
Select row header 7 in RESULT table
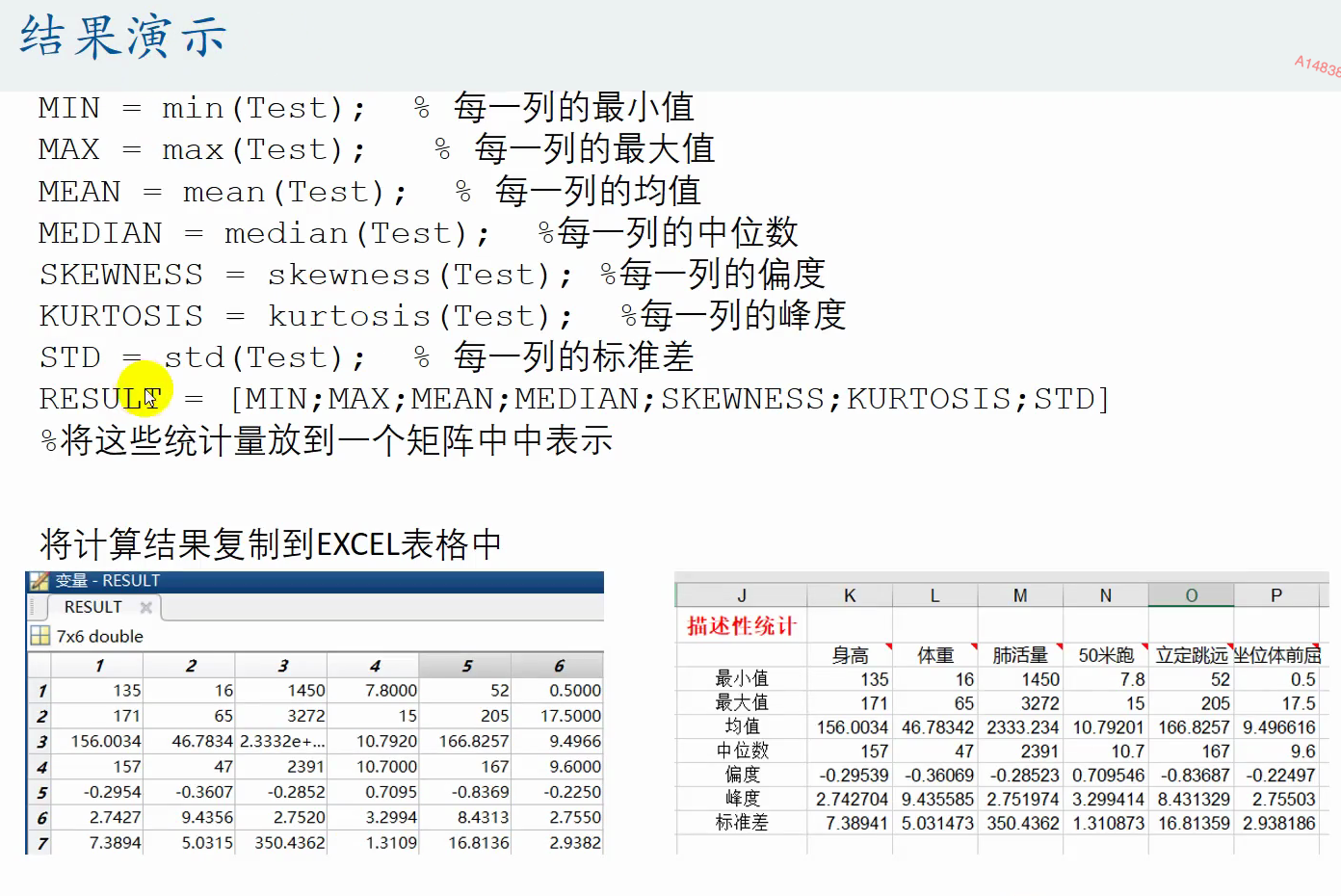[39, 843]
